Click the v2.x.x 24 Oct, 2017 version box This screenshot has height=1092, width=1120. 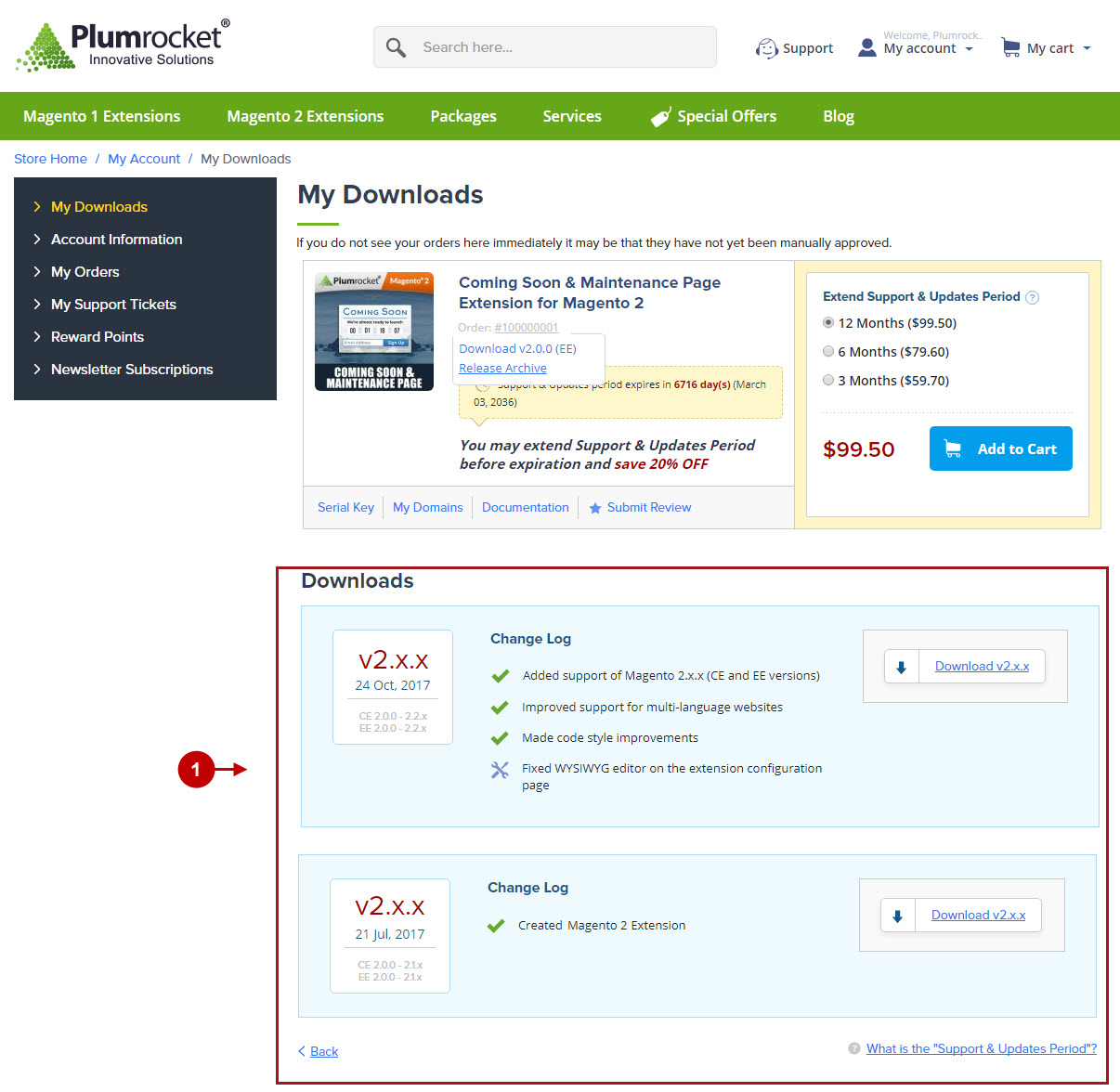393,687
